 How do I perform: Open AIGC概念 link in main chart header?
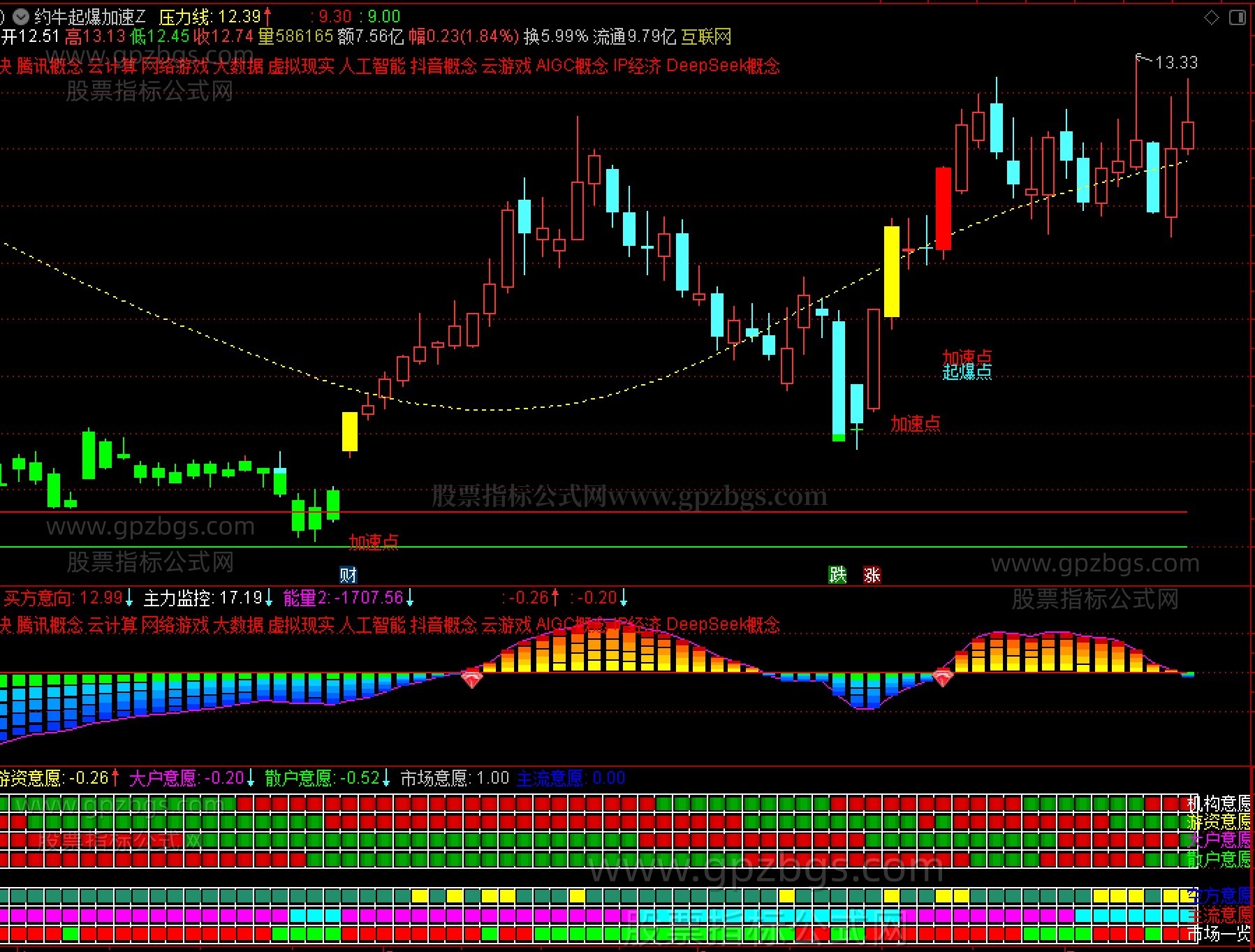point(572,66)
